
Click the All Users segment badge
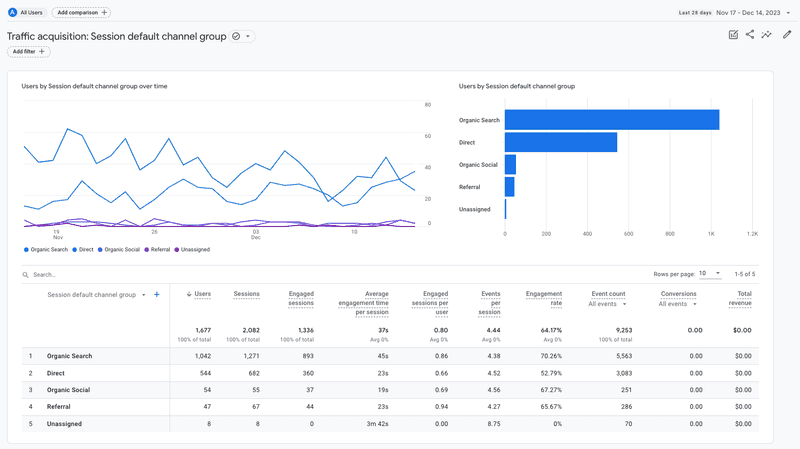pos(26,12)
